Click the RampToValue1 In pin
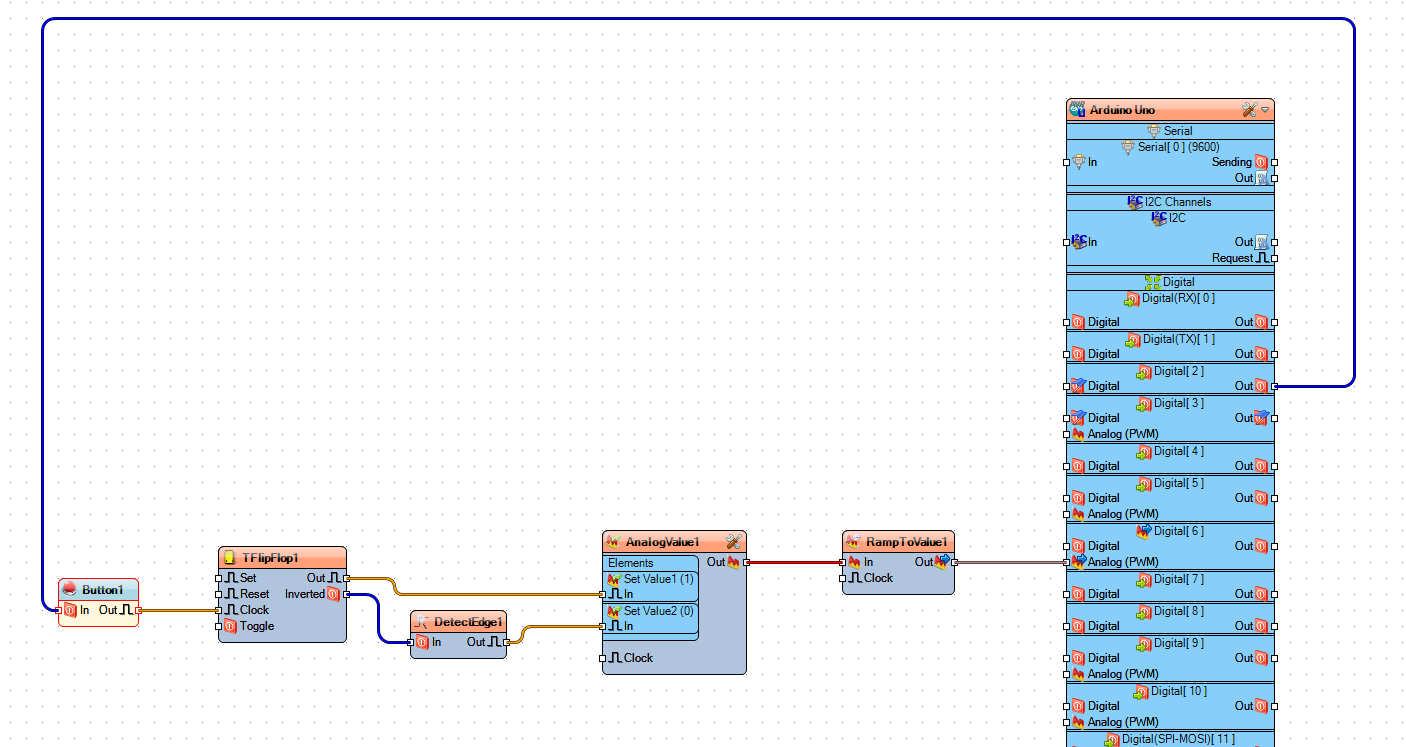The height and width of the screenshot is (747, 1406). coord(843,562)
